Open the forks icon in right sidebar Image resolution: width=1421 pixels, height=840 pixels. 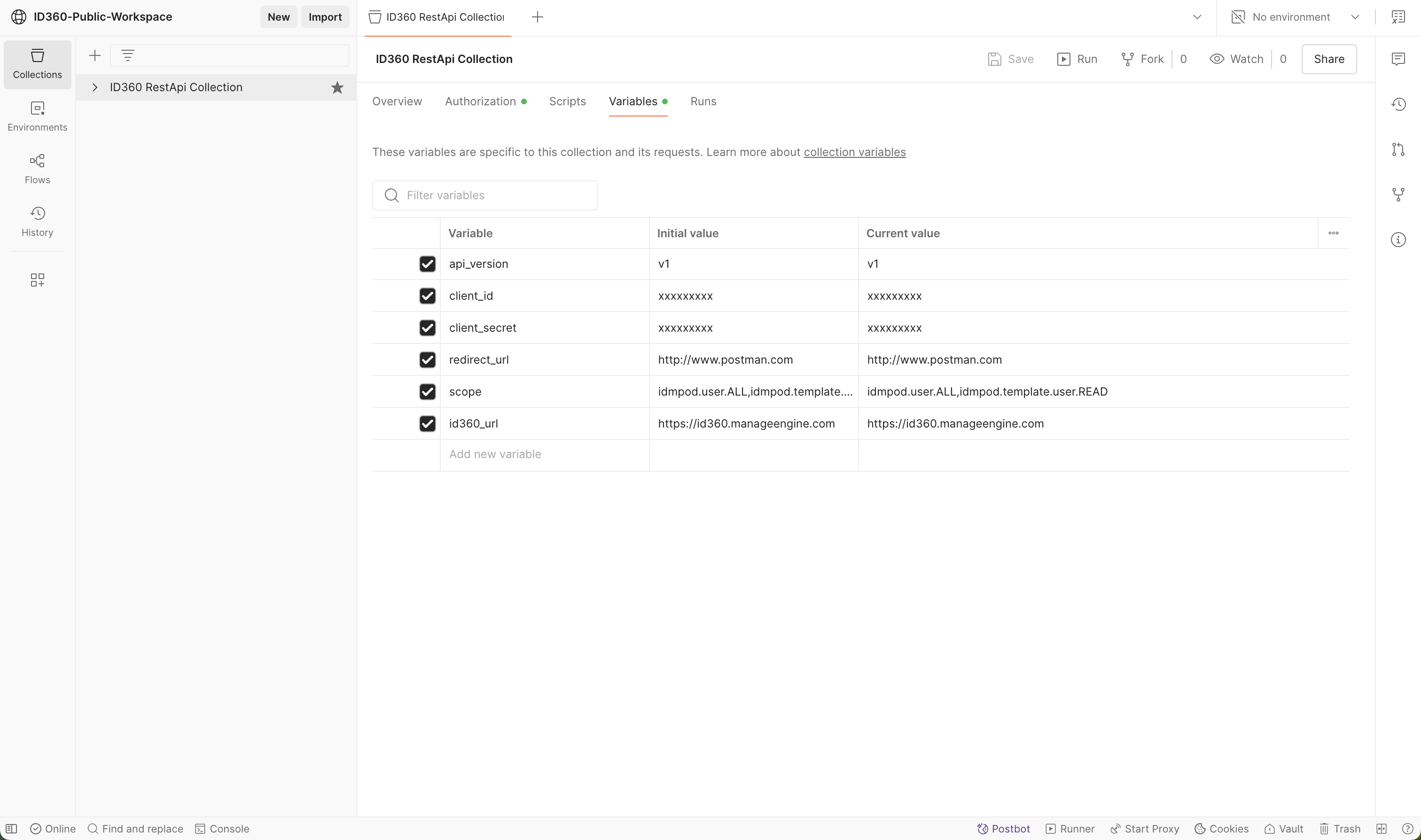tap(1398, 194)
